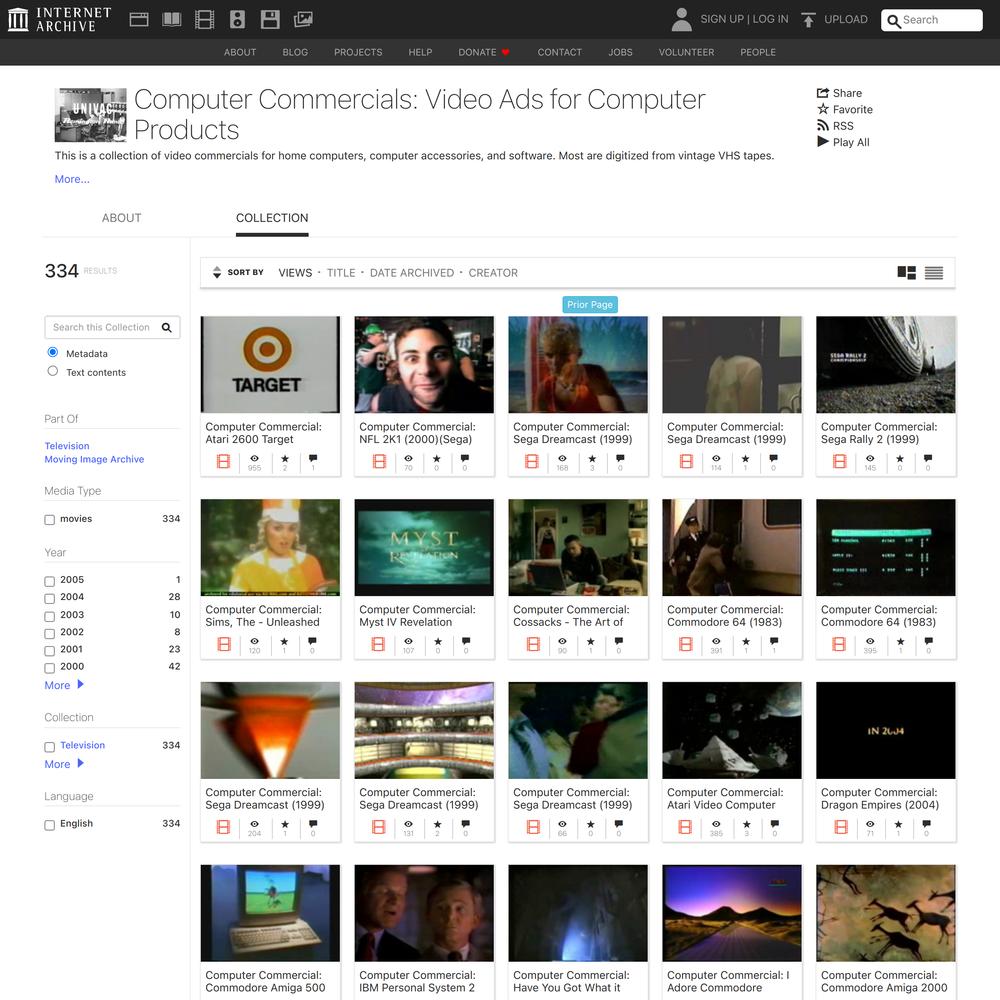Check the 2000 year filter
1000x1000 pixels.
(x=49, y=668)
